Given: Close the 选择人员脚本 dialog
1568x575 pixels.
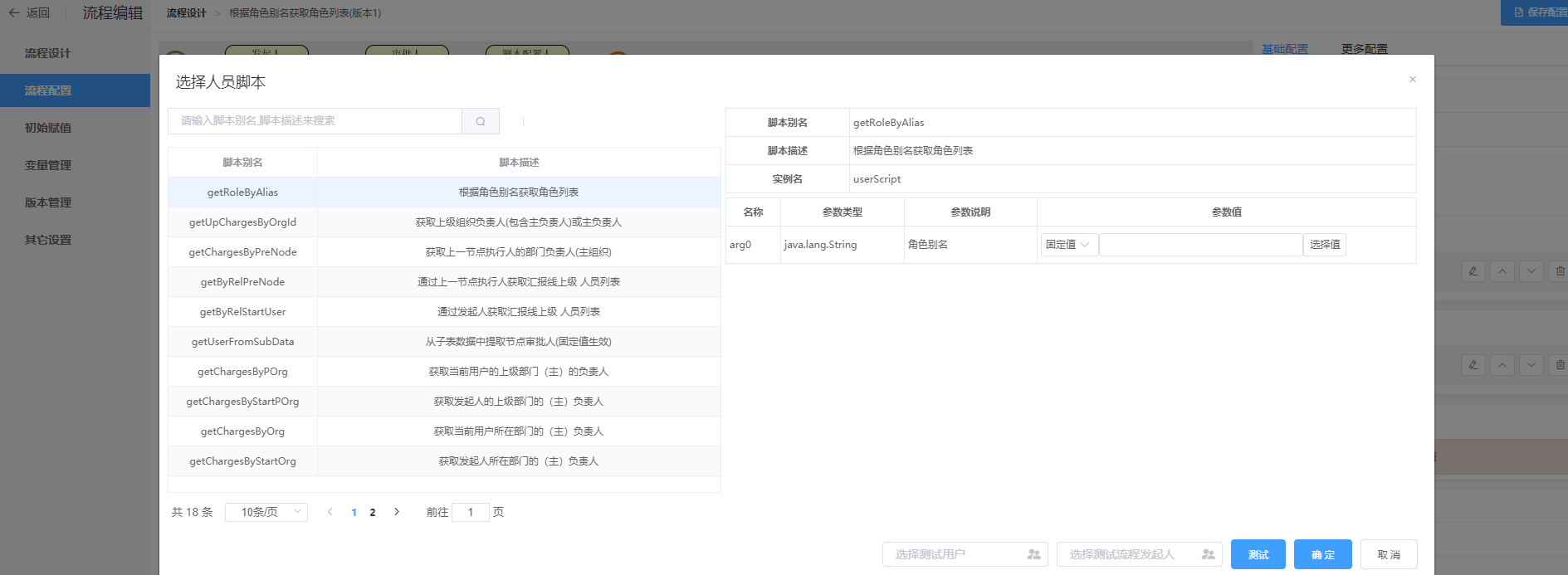Looking at the screenshot, I should [1412, 80].
